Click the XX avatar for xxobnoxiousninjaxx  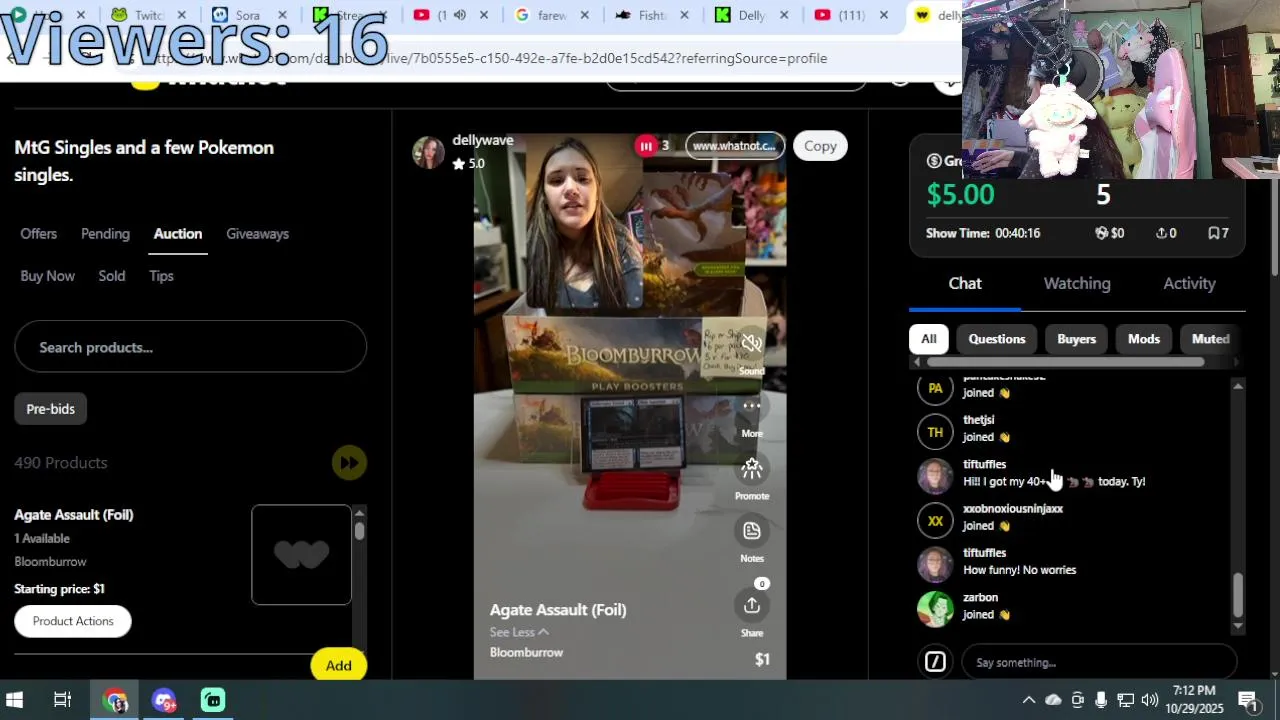[x=935, y=520]
